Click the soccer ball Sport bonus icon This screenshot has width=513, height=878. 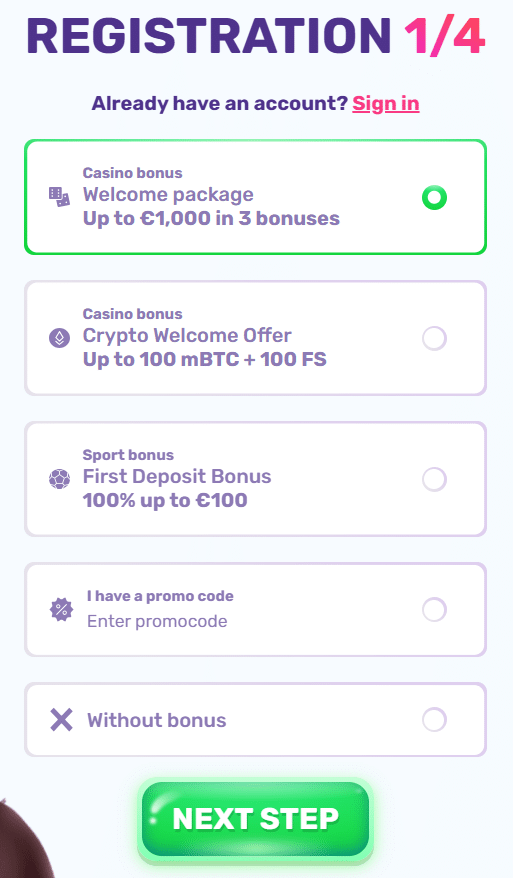(x=59, y=479)
